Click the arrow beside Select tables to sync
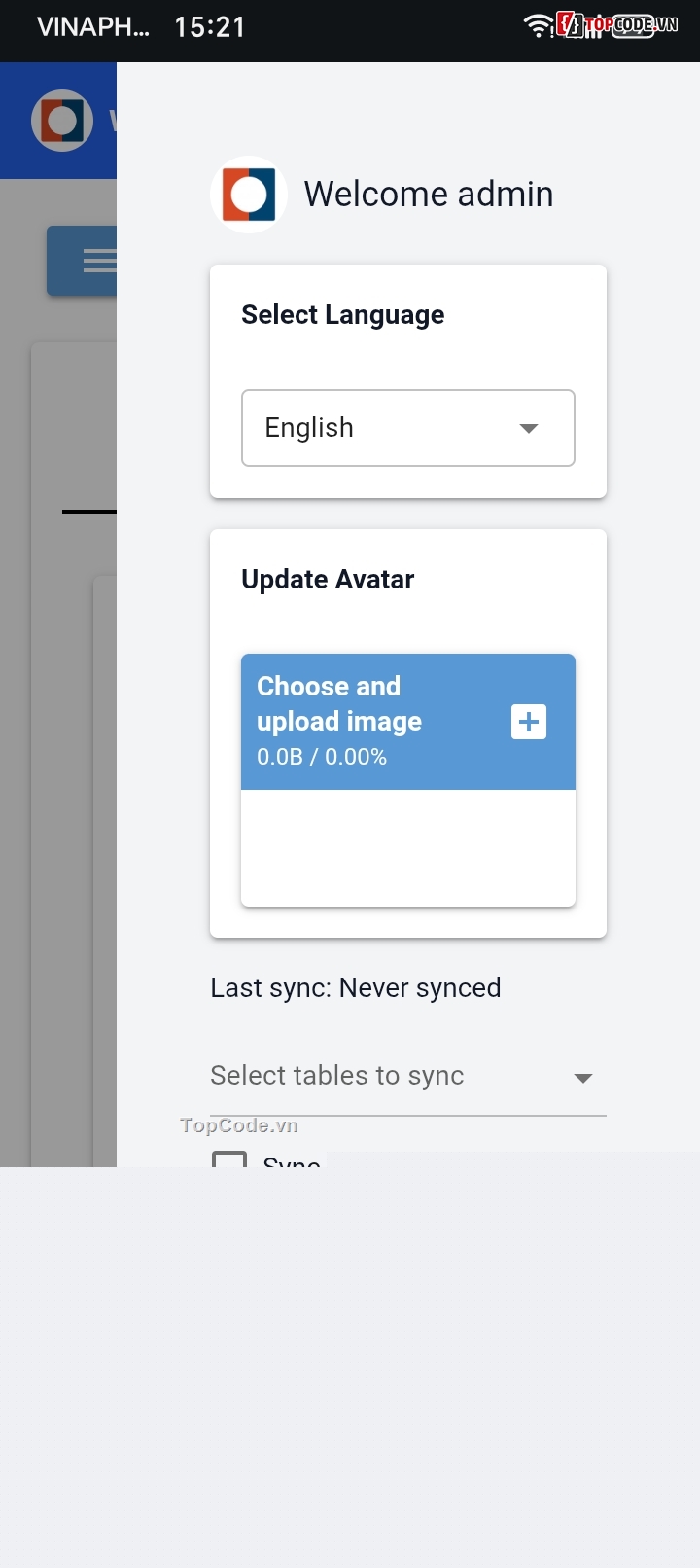Viewport: 700px width, 1568px height. (x=583, y=1078)
